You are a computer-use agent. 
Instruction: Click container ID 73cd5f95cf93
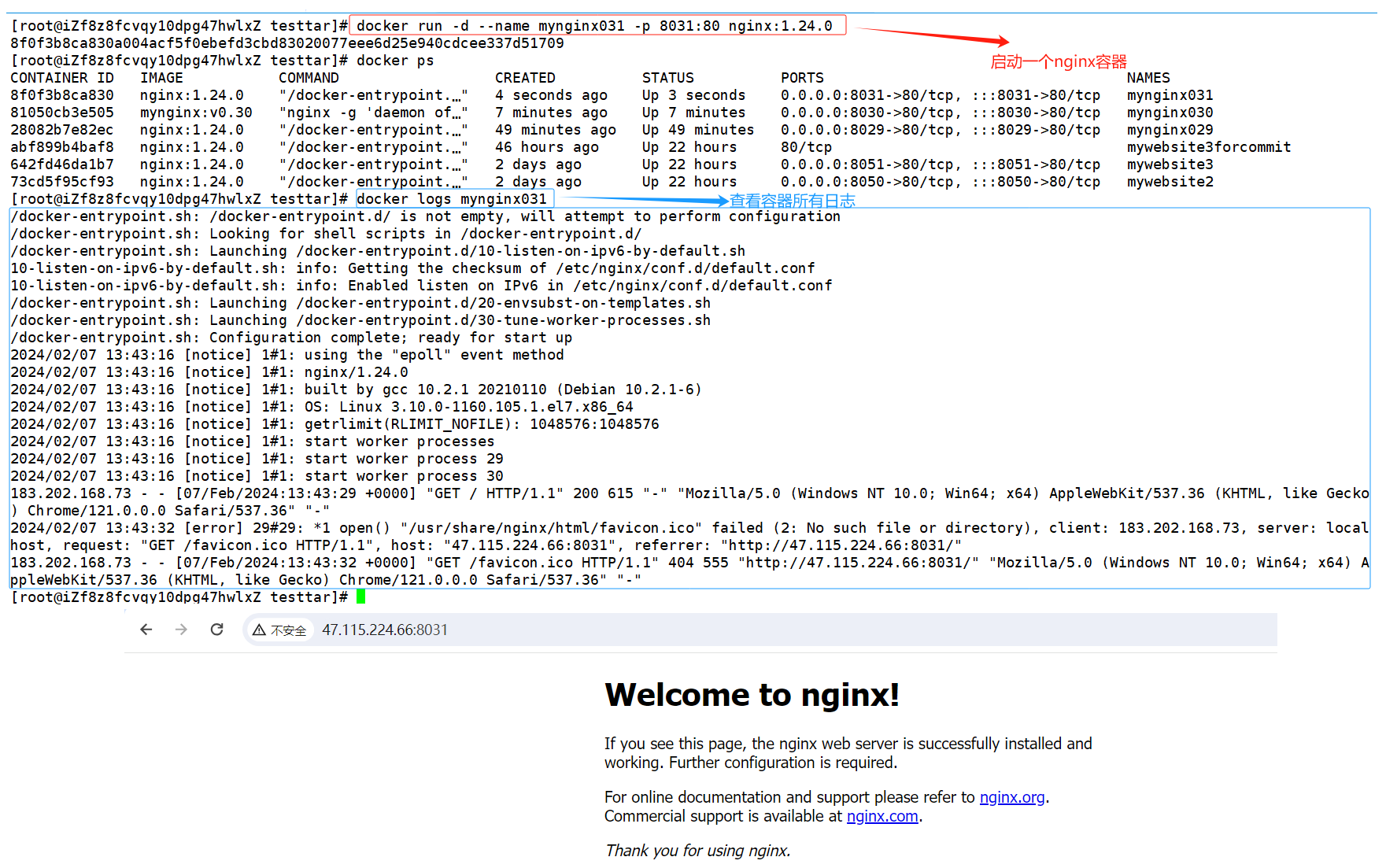62,182
